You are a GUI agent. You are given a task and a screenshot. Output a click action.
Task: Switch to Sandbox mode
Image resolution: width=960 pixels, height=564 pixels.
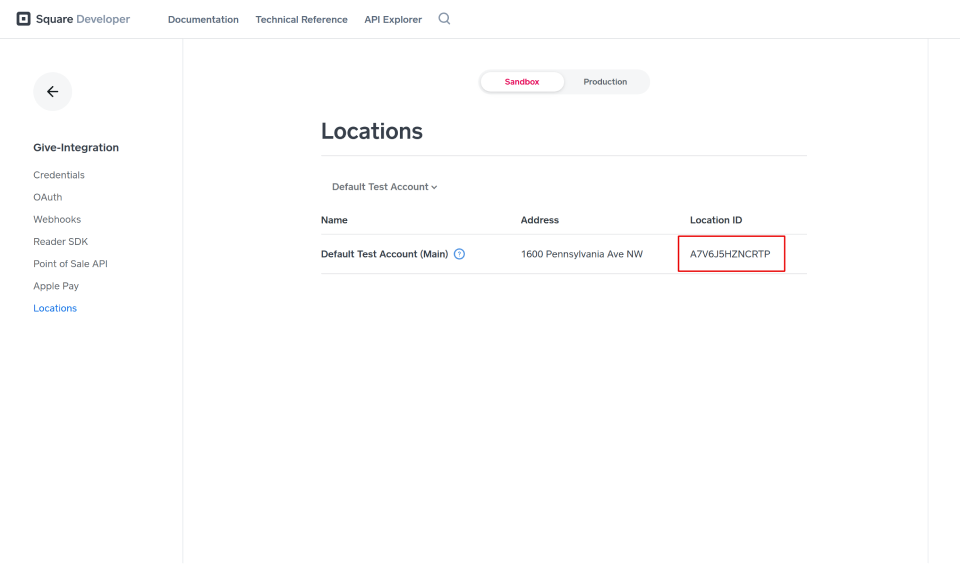tap(522, 82)
